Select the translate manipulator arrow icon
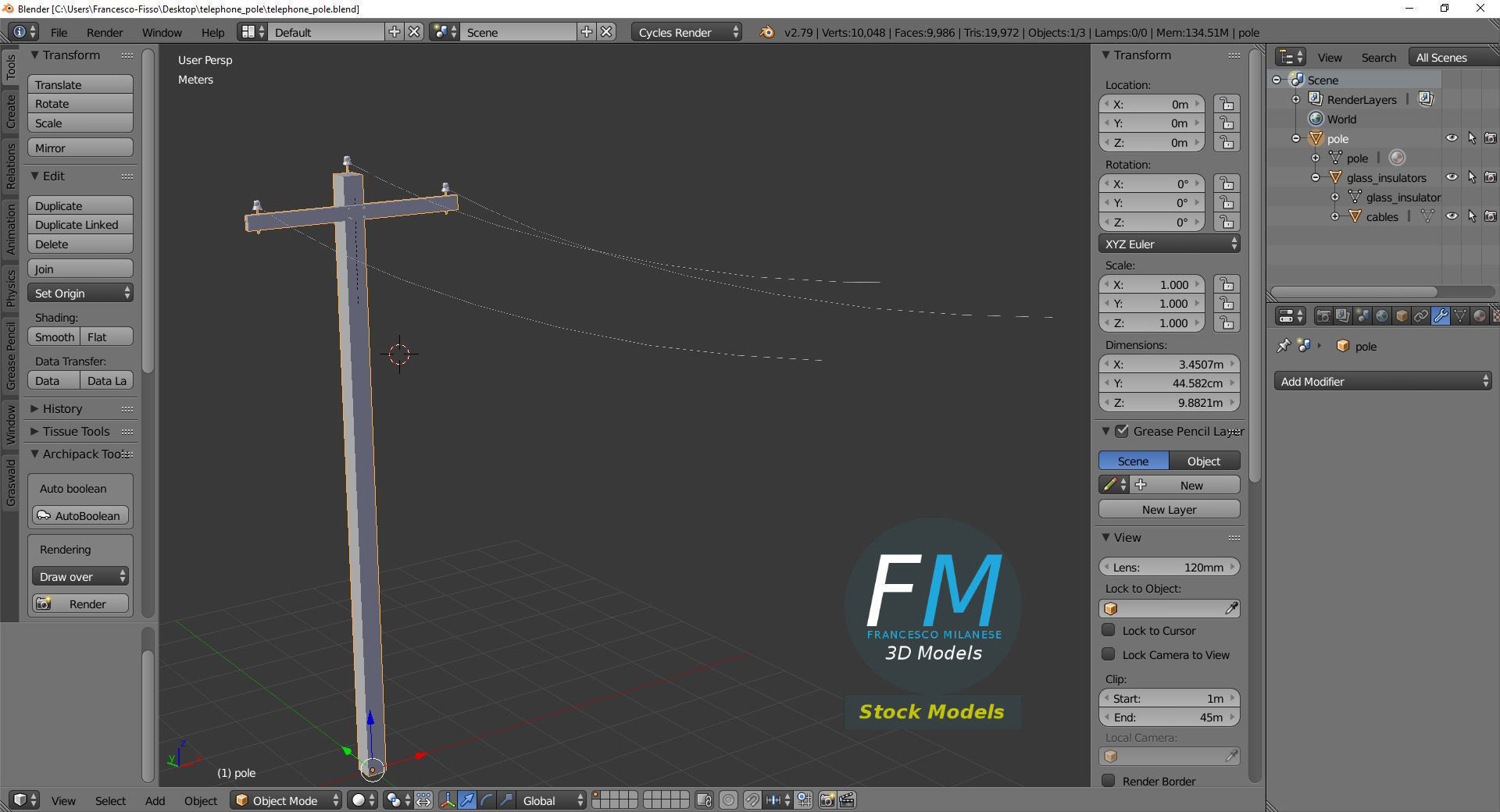 click(467, 800)
